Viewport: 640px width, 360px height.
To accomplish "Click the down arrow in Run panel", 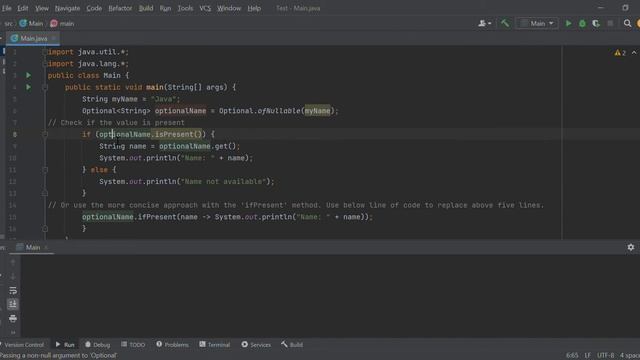I will coord(13,276).
